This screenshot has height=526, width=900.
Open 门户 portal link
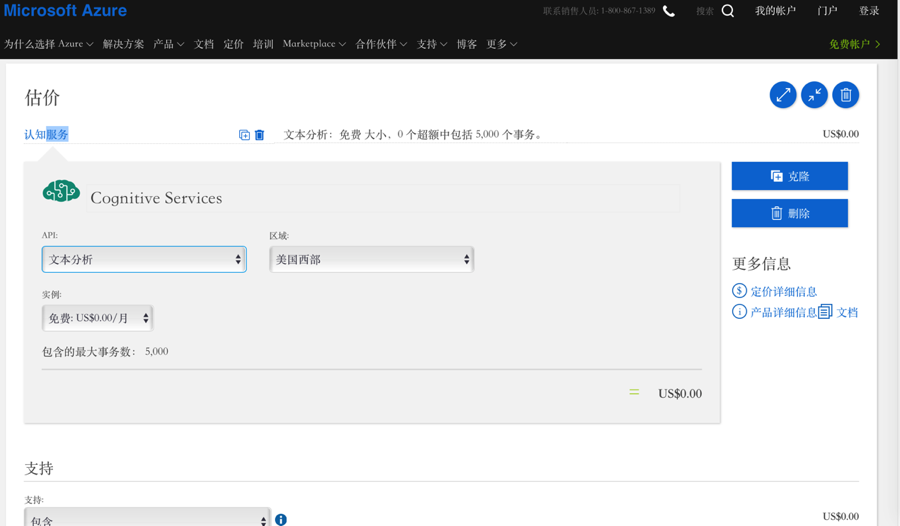point(827,11)
